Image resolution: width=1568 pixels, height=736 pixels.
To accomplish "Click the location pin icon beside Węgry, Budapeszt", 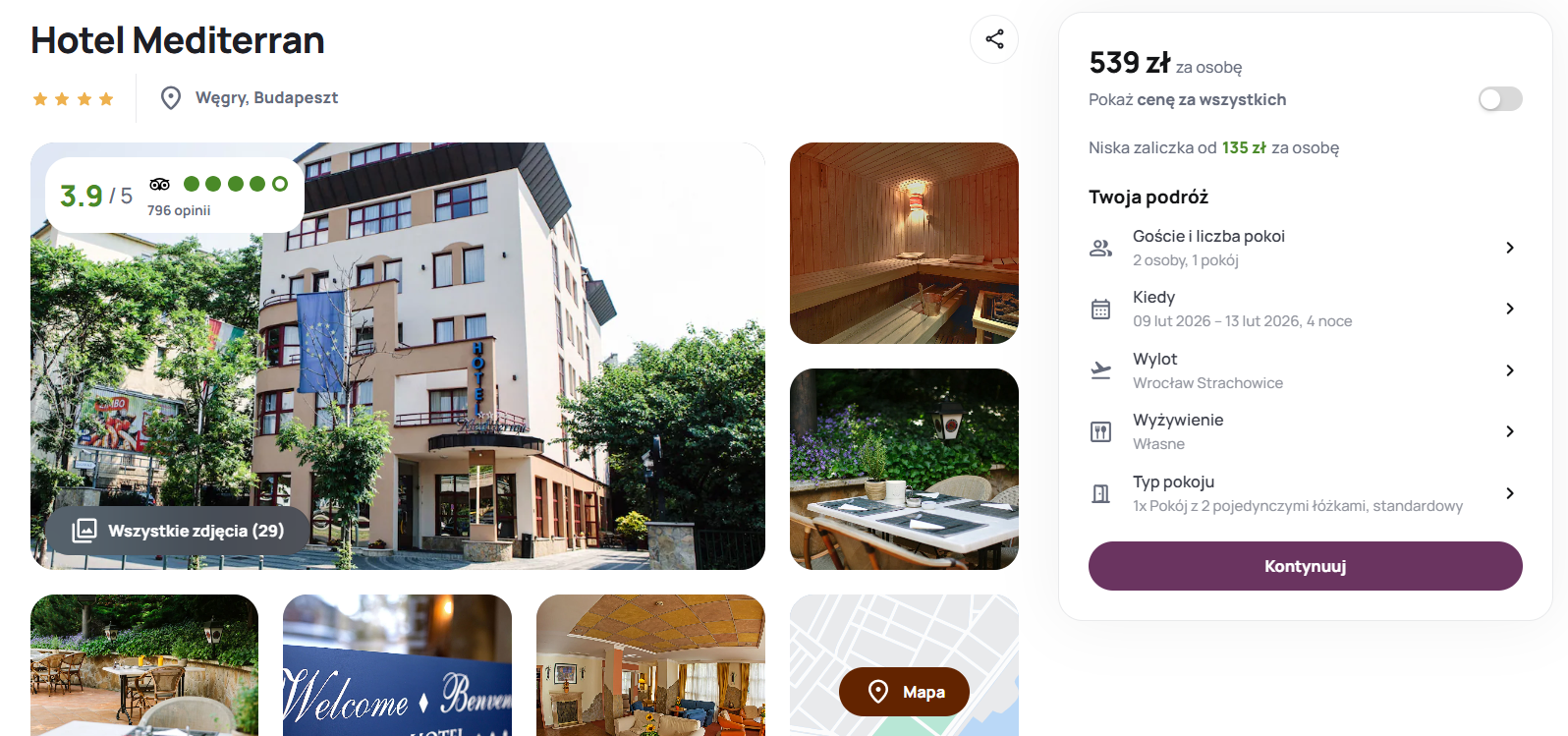I will [x=171, y=98].
